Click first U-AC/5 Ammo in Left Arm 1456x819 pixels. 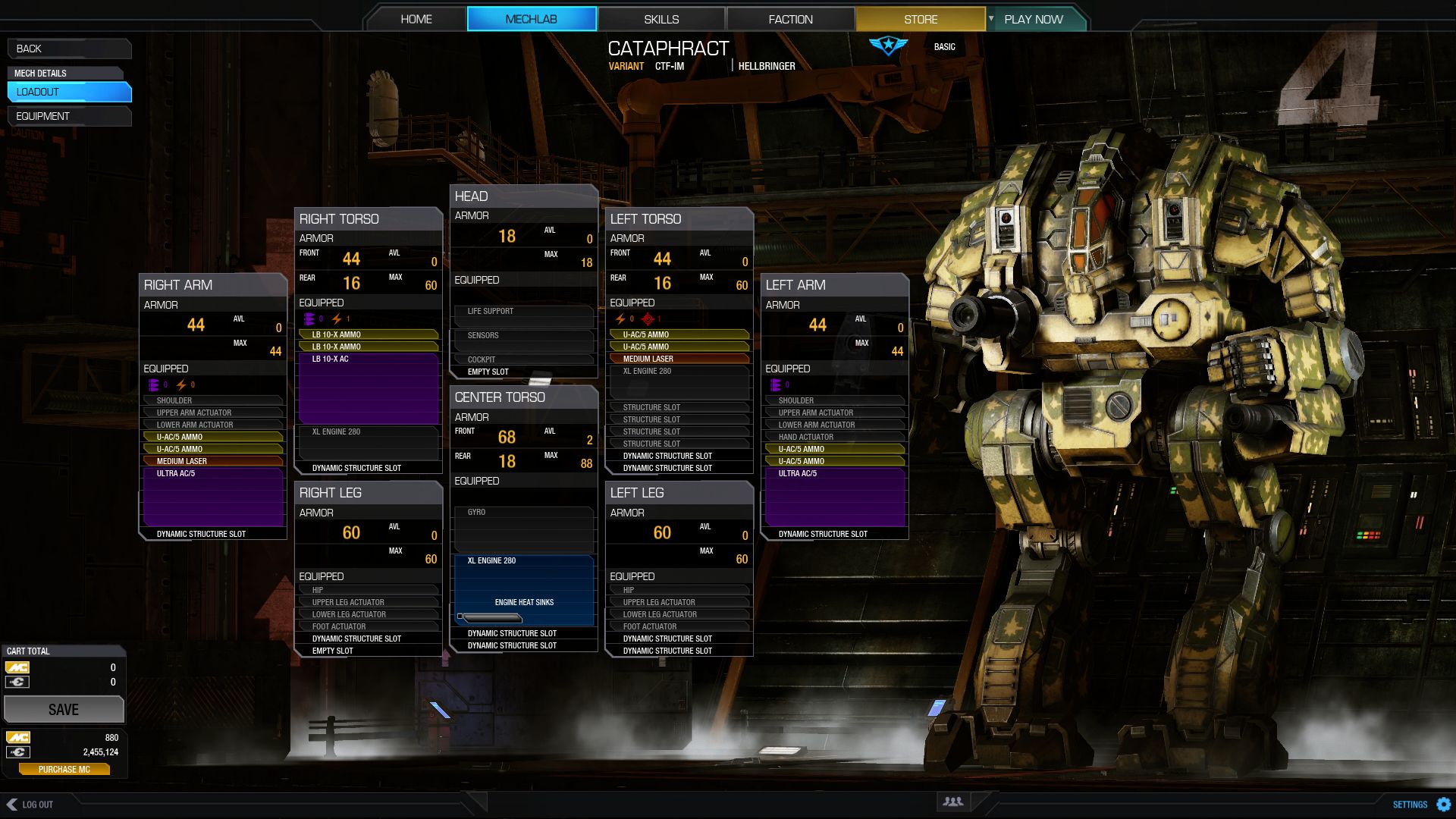pyautogui.click(x=835, y=449)
